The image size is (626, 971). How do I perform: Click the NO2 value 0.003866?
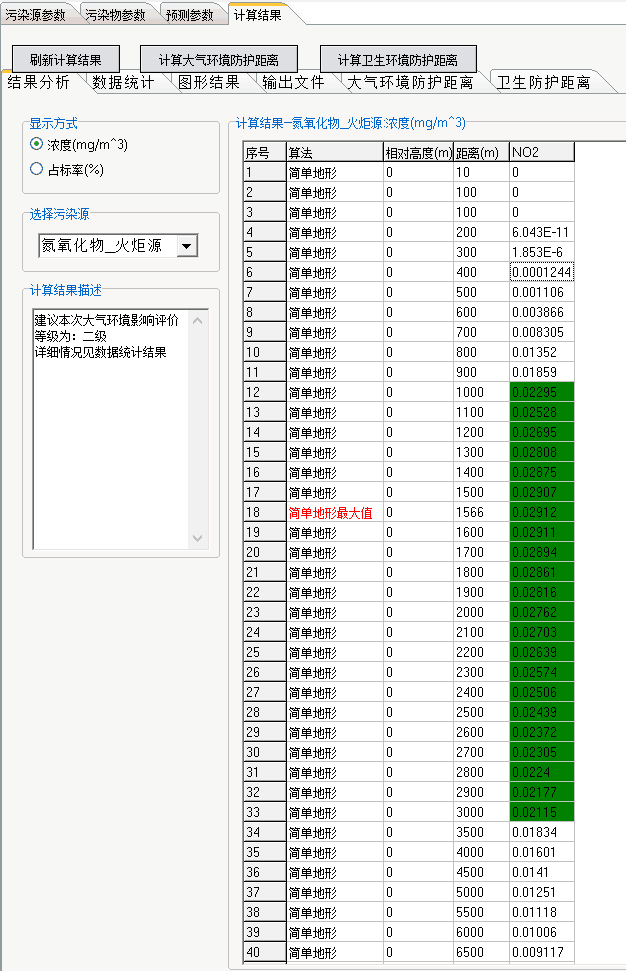point(542,312)
